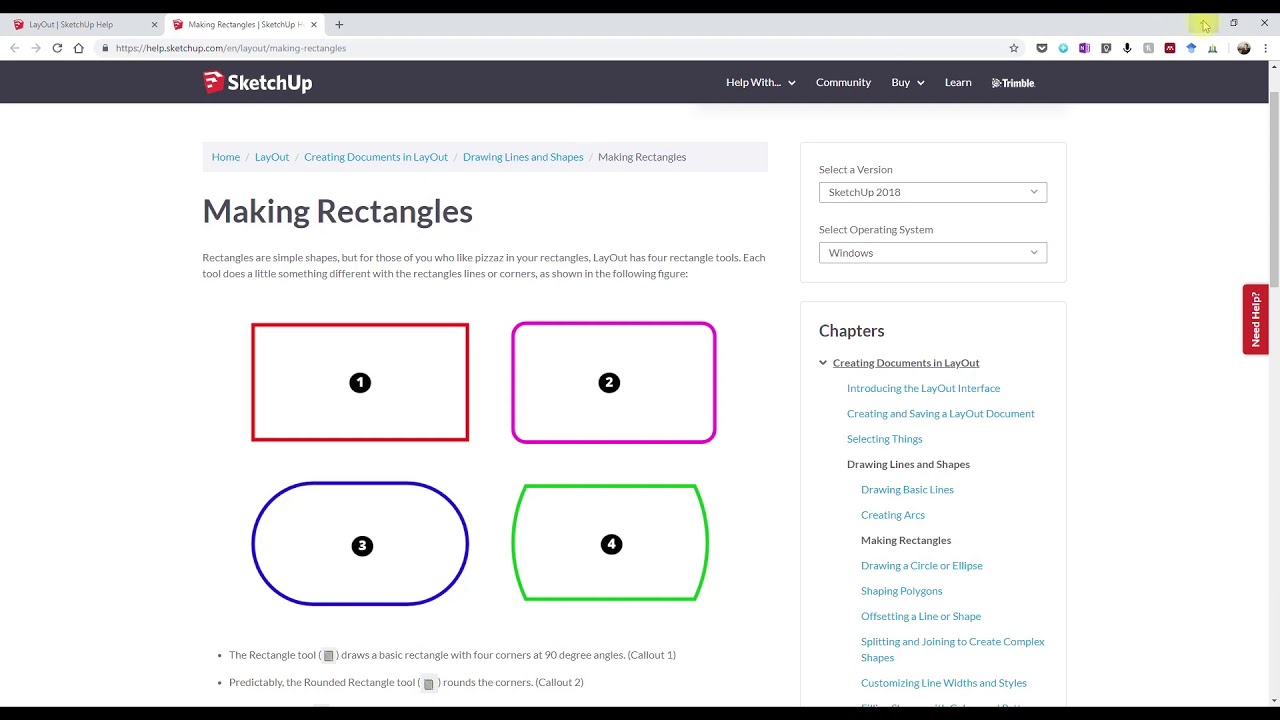Click the blue plus extension icon
The image size is (1280, 720).
coord(1063,48)
